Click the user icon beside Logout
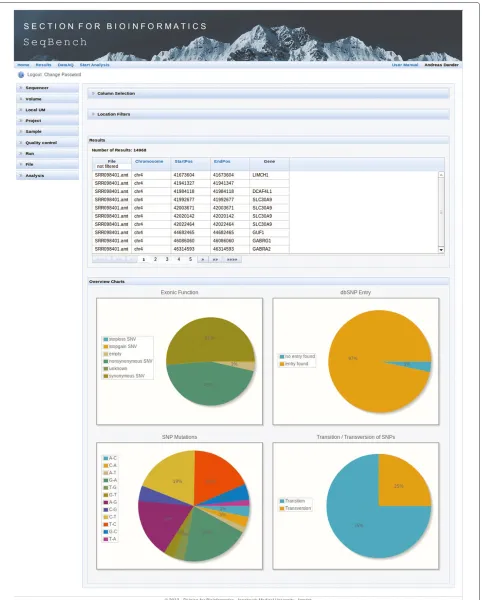The image size is (482, 600). pyautogui.click(x=21, y=75)
